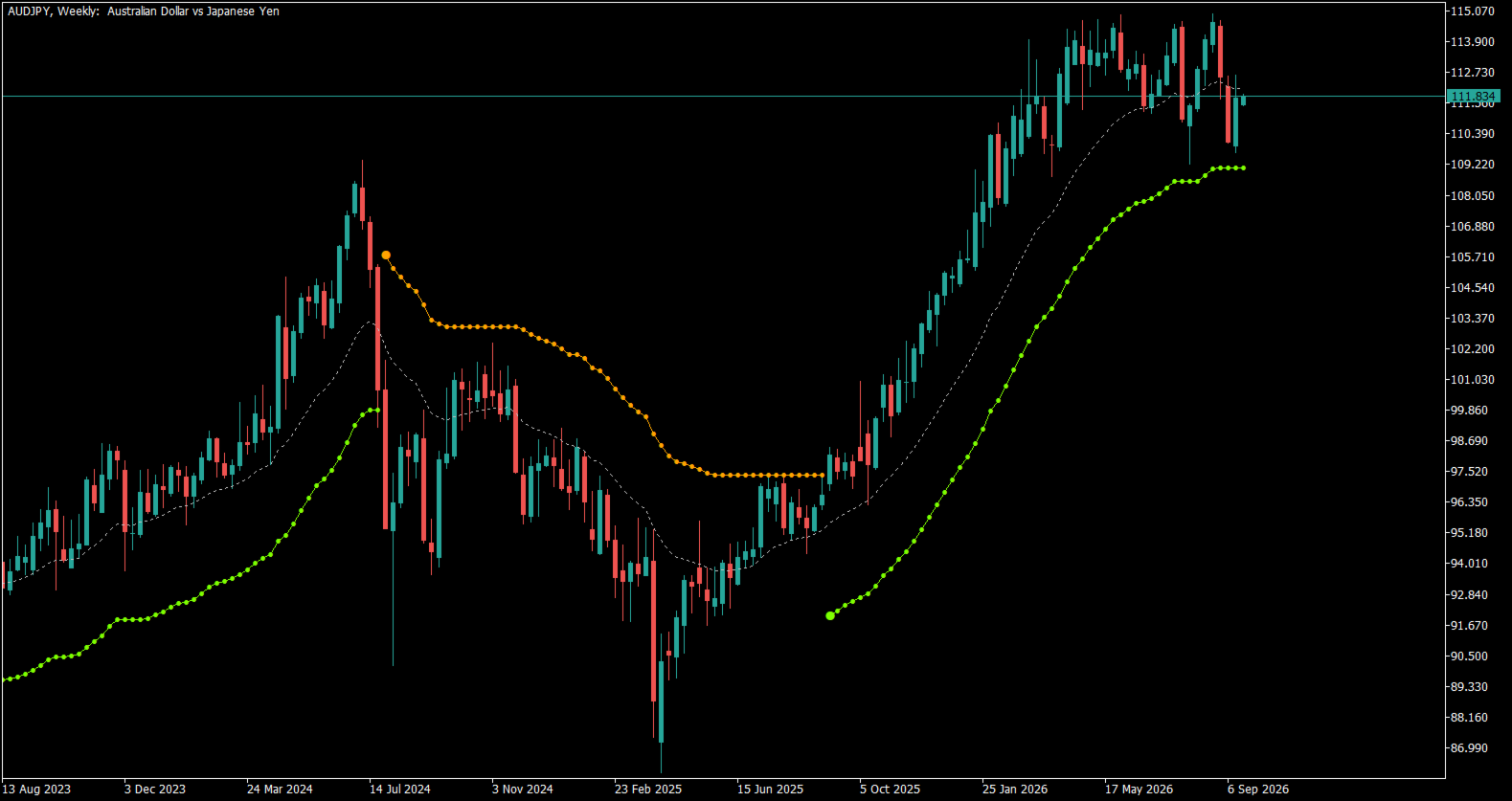Click the current price label 111.834
The image size is (1512, 801).
coord(1473,97)
